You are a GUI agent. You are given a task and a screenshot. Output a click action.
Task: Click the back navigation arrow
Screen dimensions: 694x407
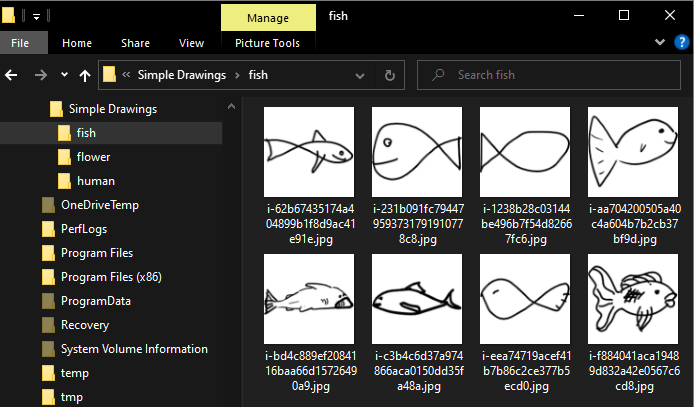tap(13, 75)
